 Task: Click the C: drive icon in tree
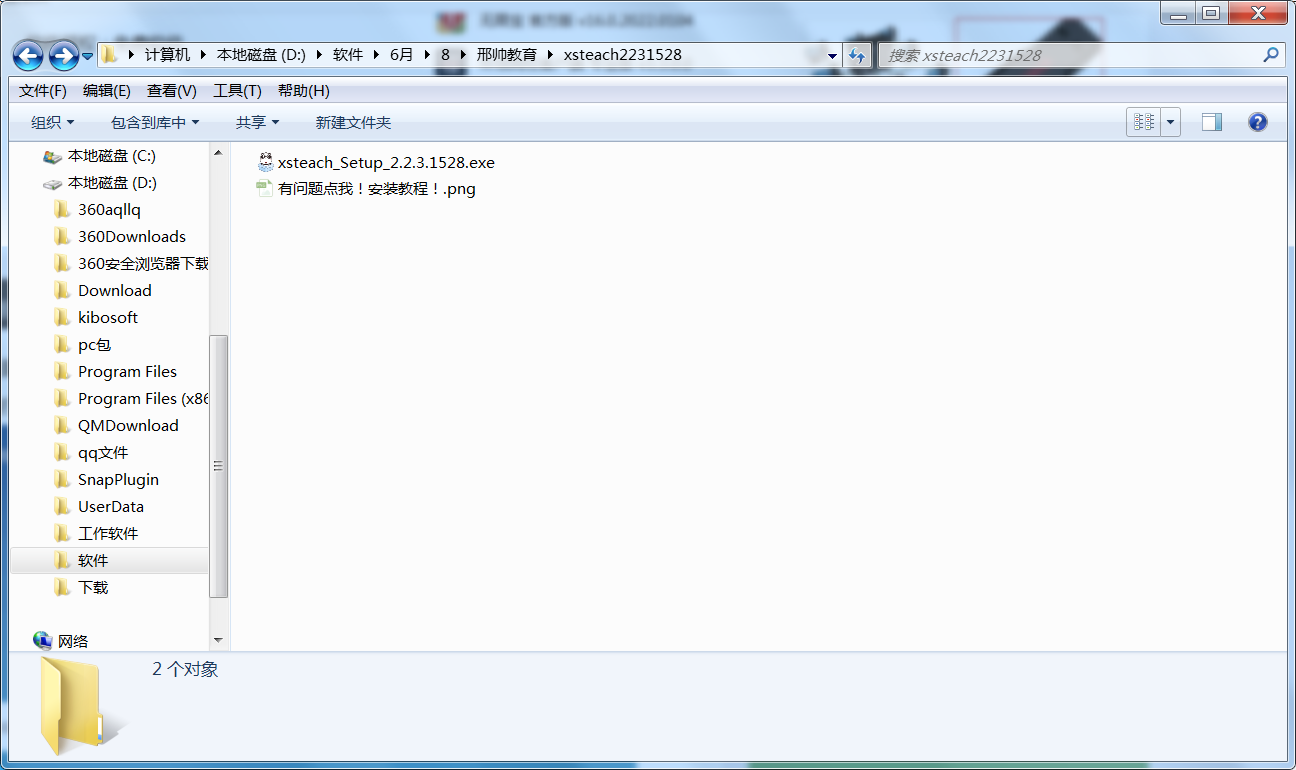point(52,156)
